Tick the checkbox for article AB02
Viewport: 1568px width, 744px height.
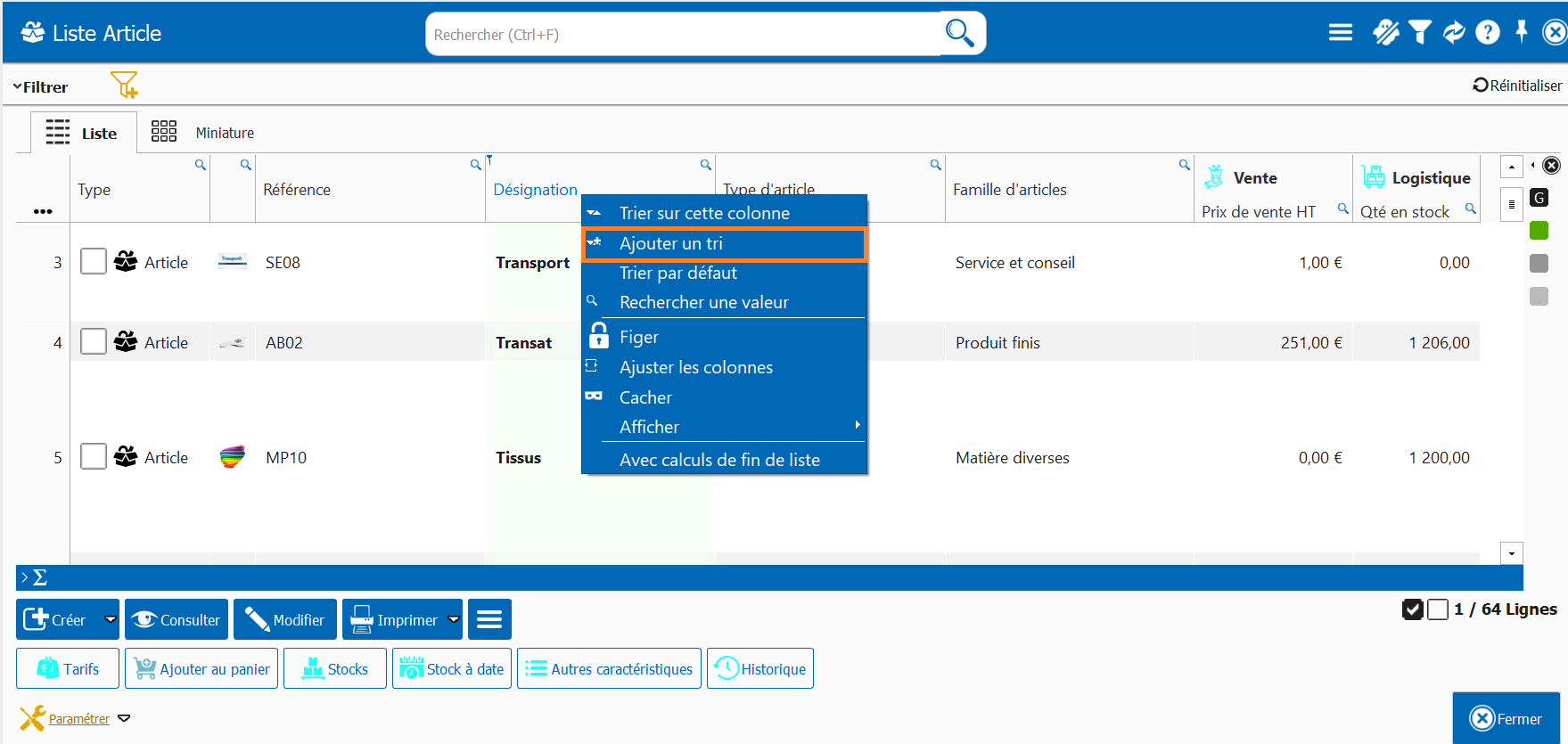pyautogui.click(x=94, y=342)
